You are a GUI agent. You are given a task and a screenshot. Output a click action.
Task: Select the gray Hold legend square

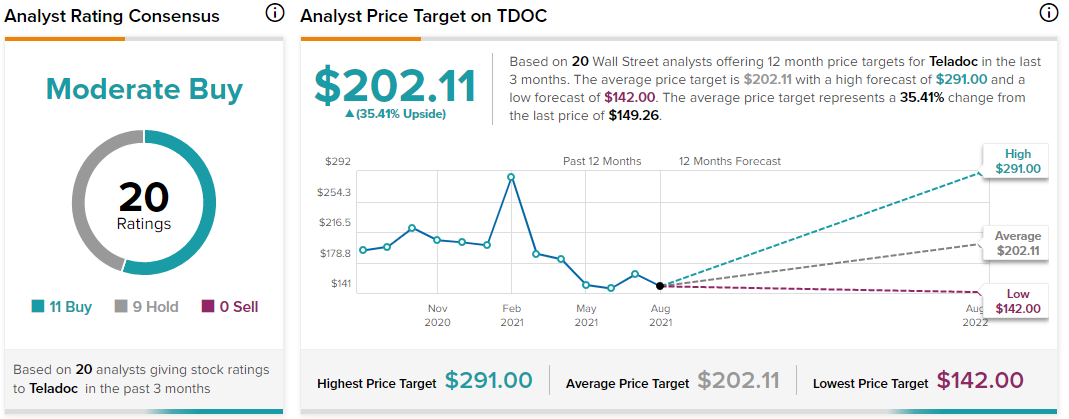(122, 307)
